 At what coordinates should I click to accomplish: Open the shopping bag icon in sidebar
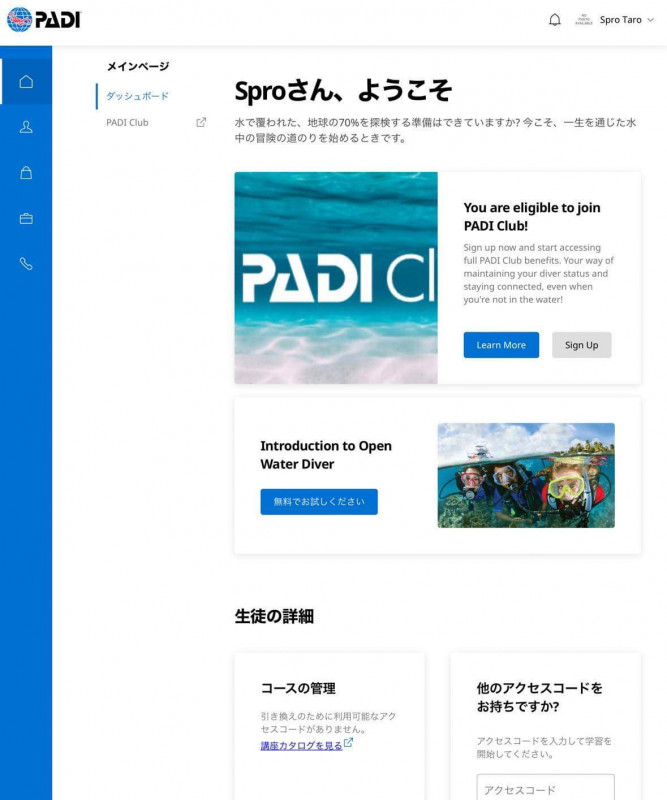(26, 172)
